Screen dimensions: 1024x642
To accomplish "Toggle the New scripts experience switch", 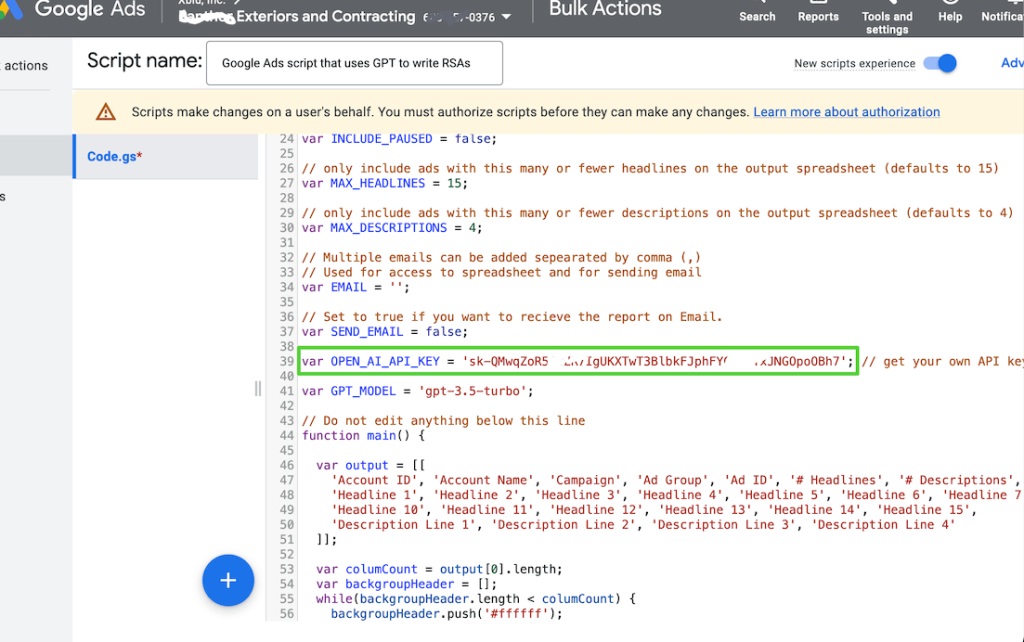I will pyautogui.click(x=940, y=63).
